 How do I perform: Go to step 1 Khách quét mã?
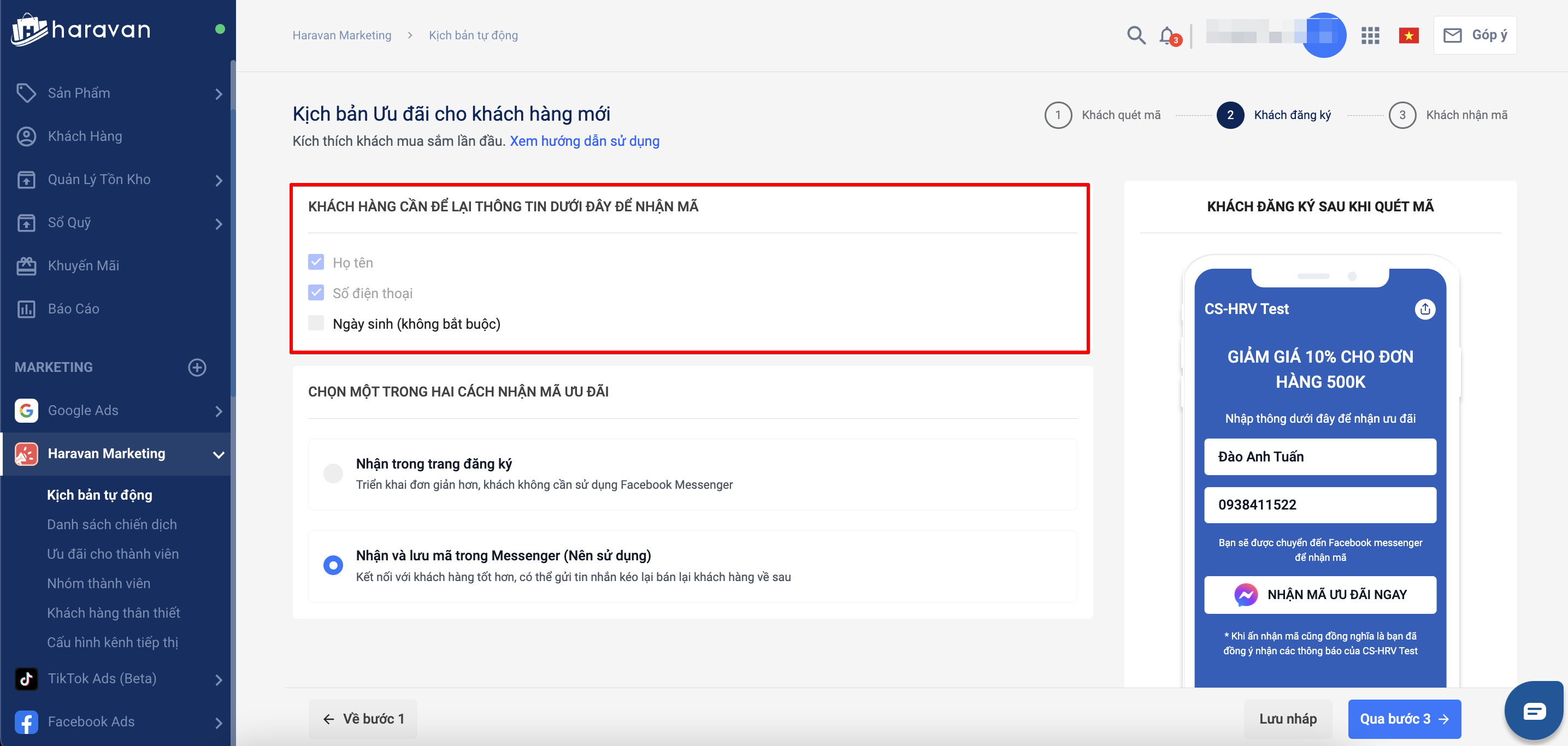pyautogui.click(x=1103, y=115)
